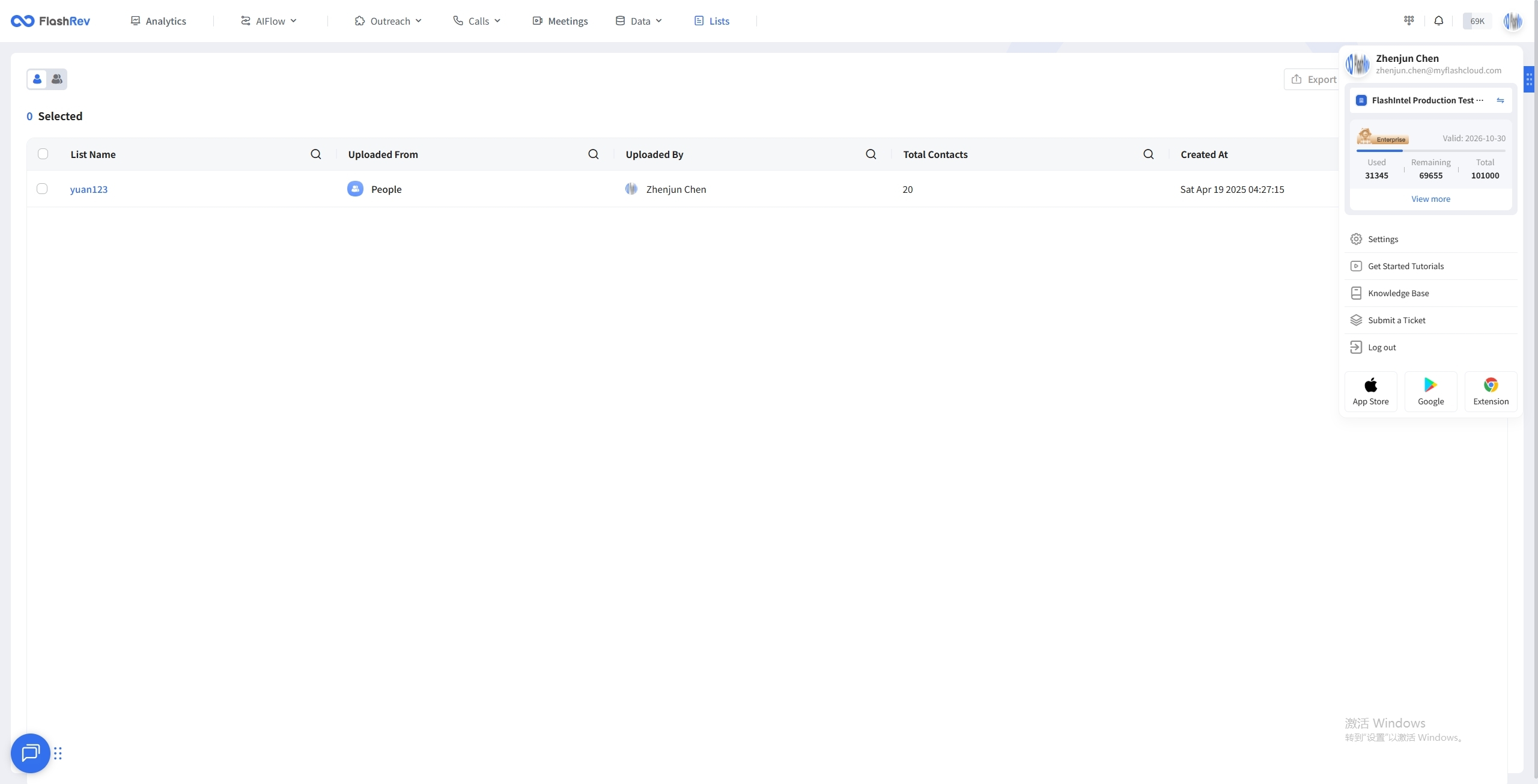Click Submit a Ticket
This screenshot has height=784, width=1538.
1430,320
